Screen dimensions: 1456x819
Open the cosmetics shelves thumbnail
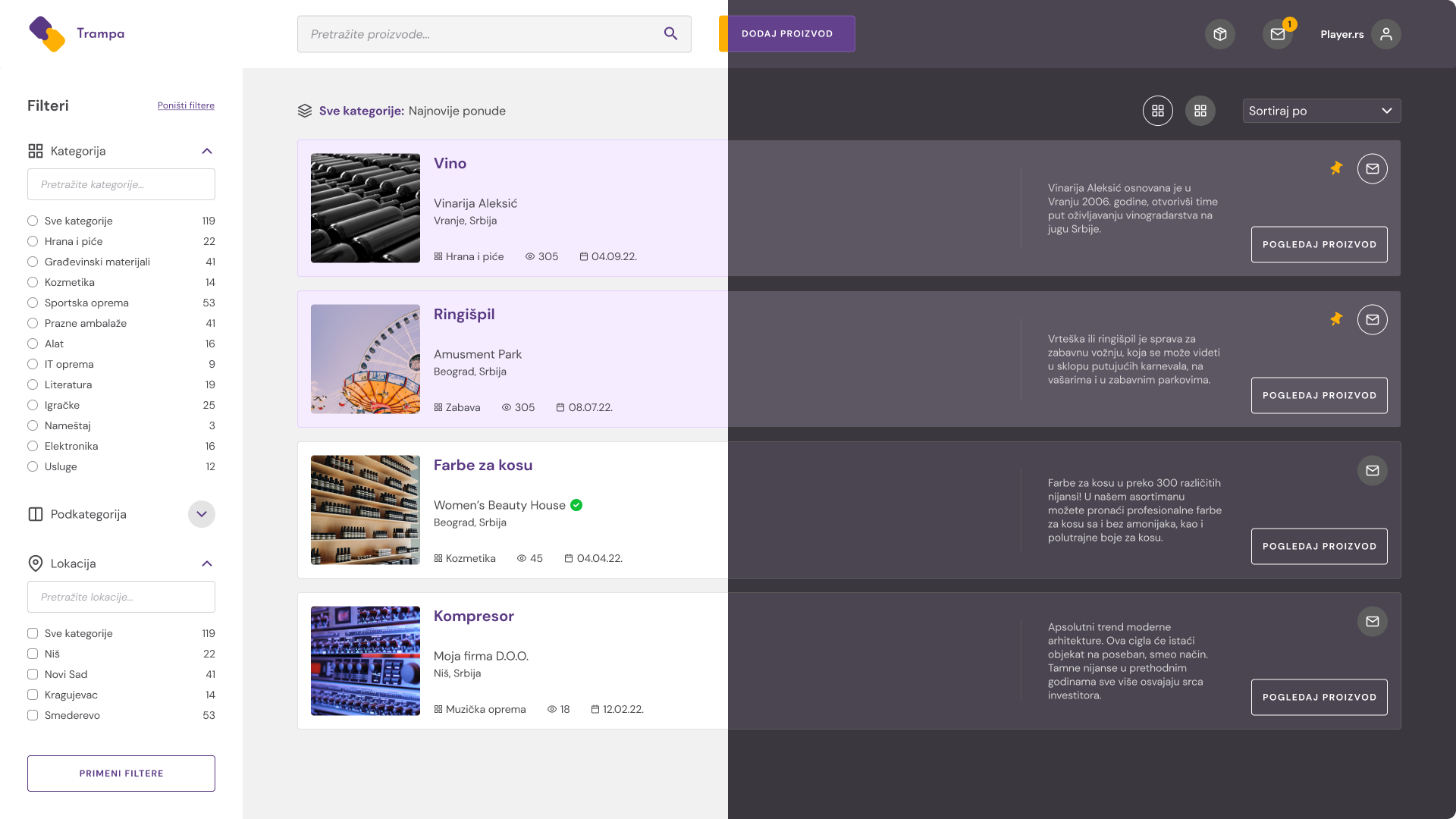[366, 510]
